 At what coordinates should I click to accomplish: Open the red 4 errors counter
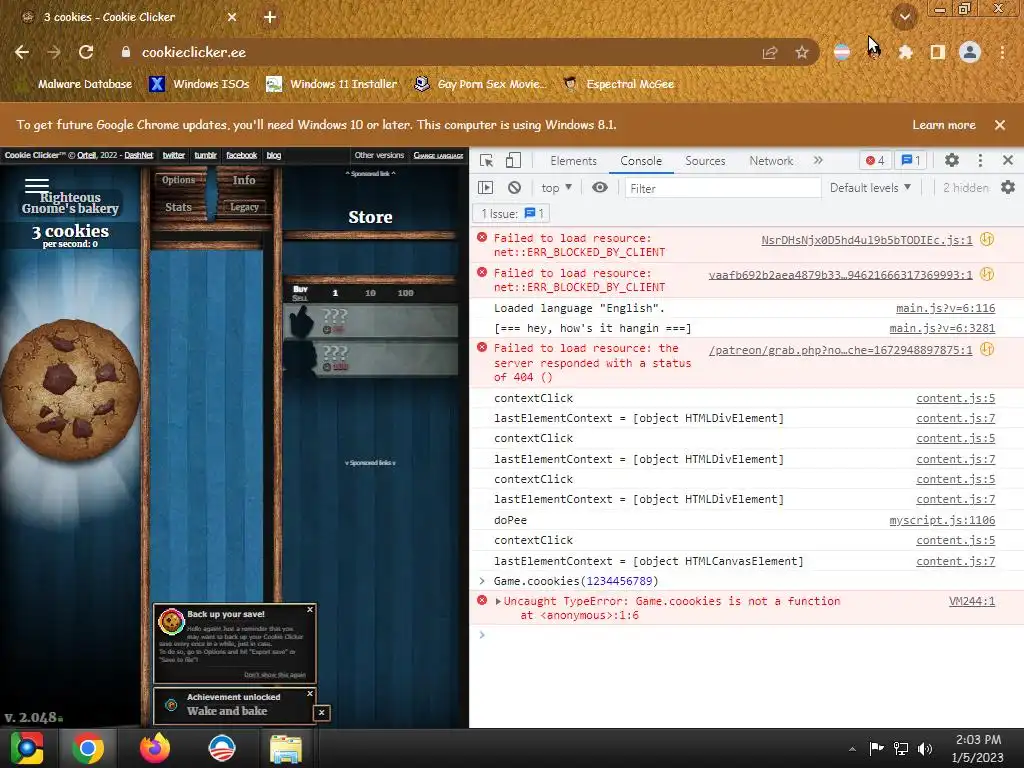(875, 161)
